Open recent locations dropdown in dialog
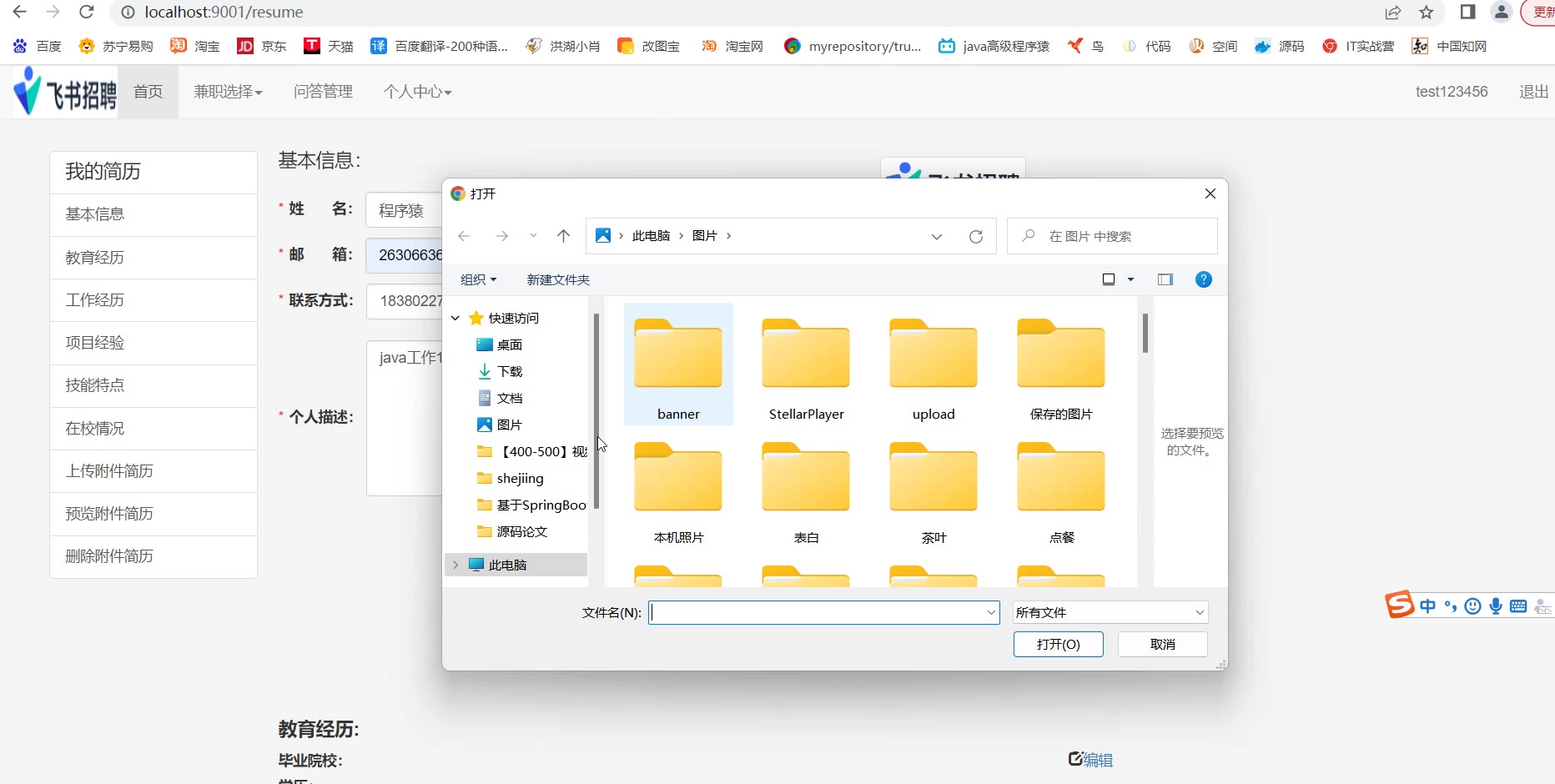This screenshot has width=1555, height=784. [533, 236]
